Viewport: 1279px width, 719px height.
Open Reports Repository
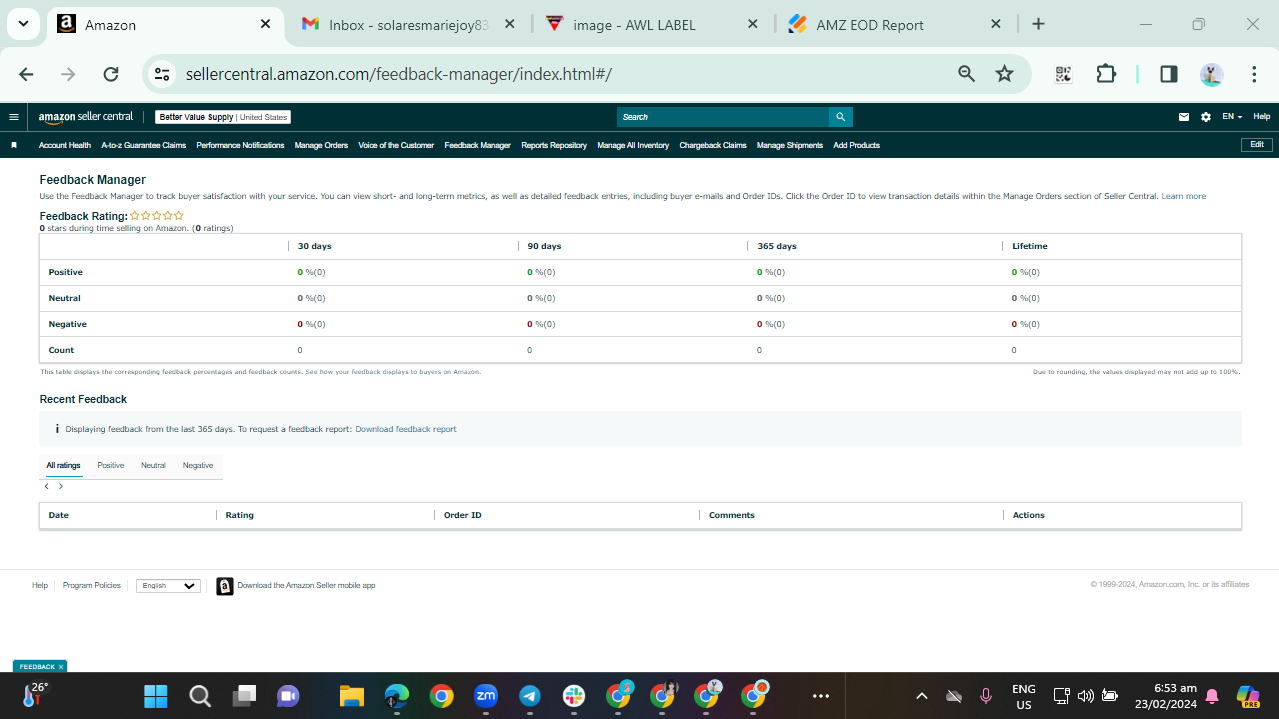coord(554,145)
